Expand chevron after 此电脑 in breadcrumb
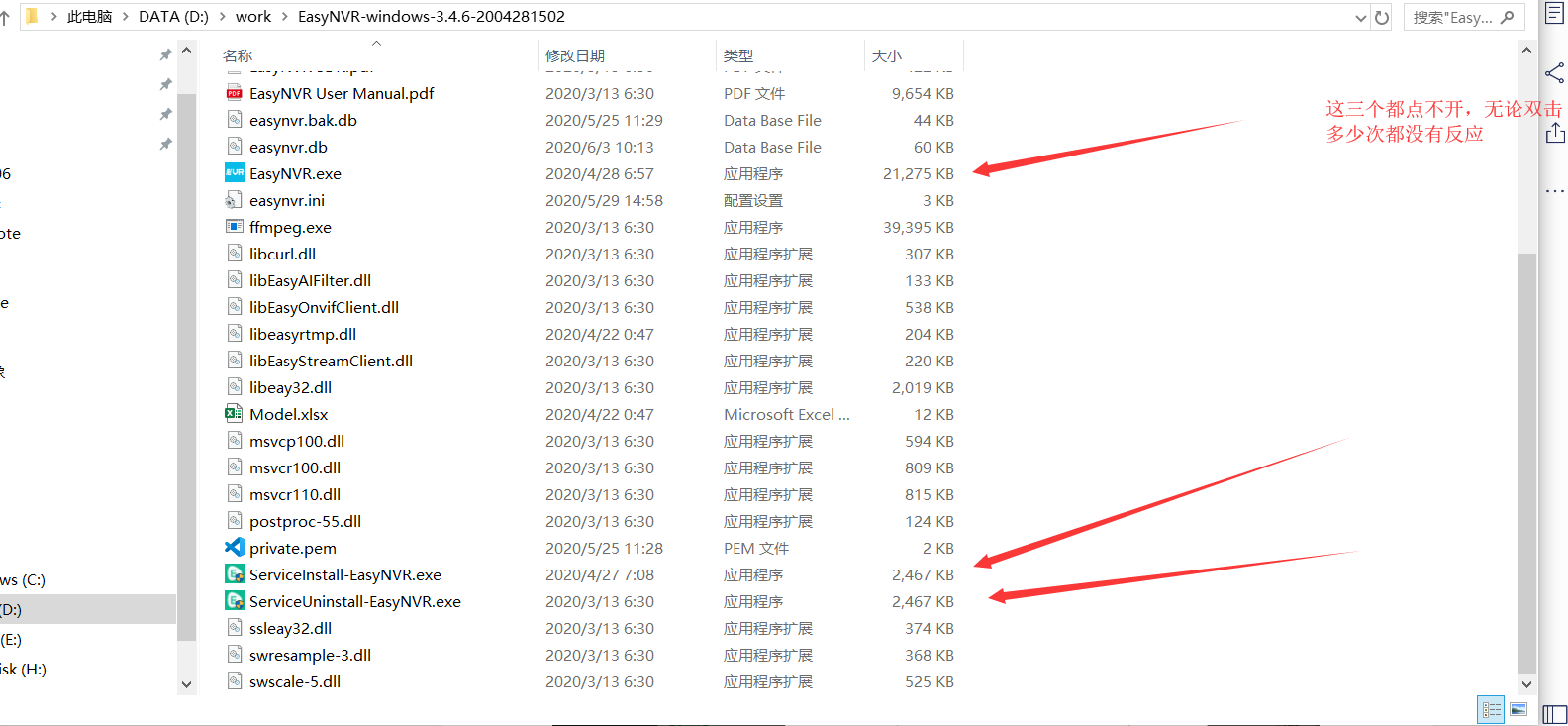 126,17
